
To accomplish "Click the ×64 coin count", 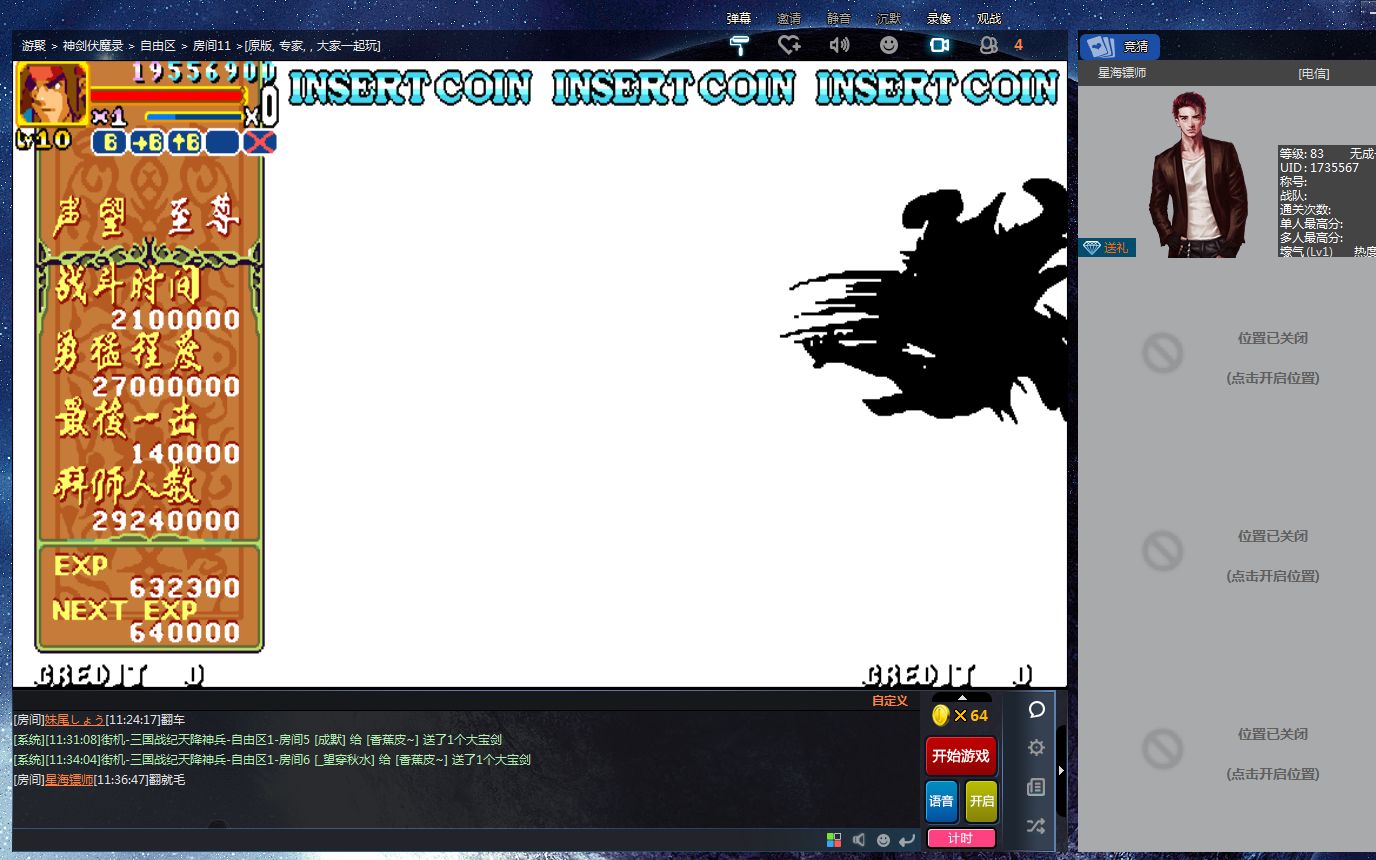I will tap(971, 716).
